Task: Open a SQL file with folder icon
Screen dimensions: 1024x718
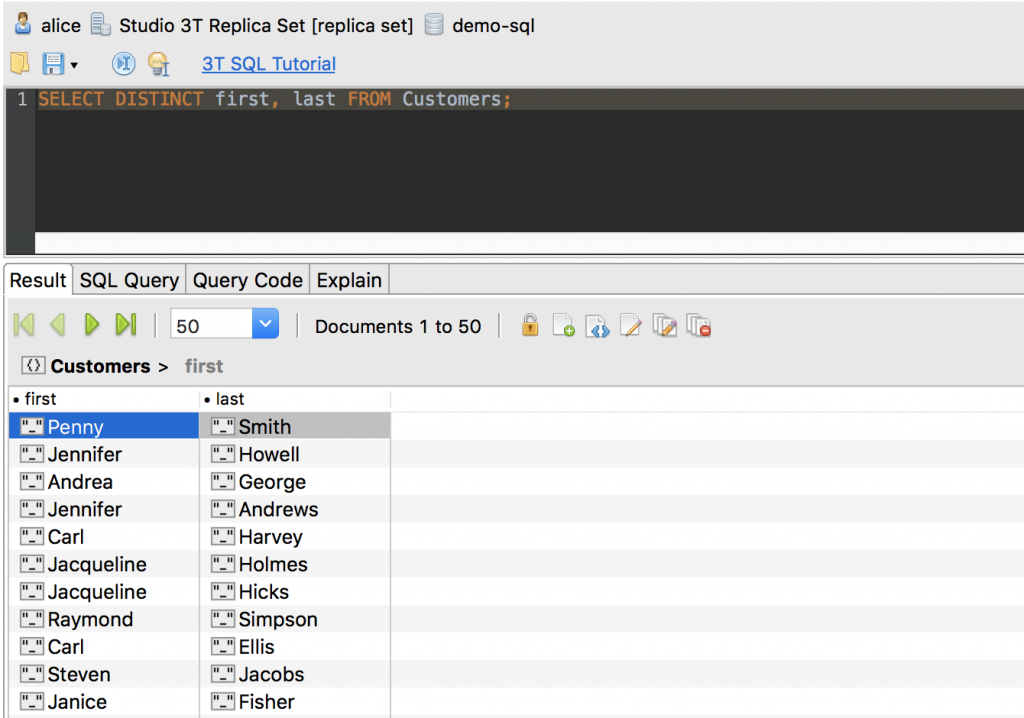Action: [x=20, y=63]
